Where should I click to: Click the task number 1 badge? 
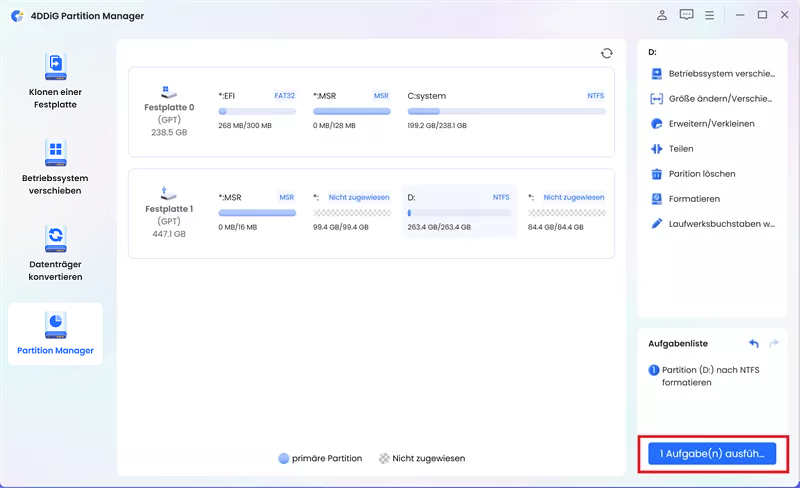point(654,370)
